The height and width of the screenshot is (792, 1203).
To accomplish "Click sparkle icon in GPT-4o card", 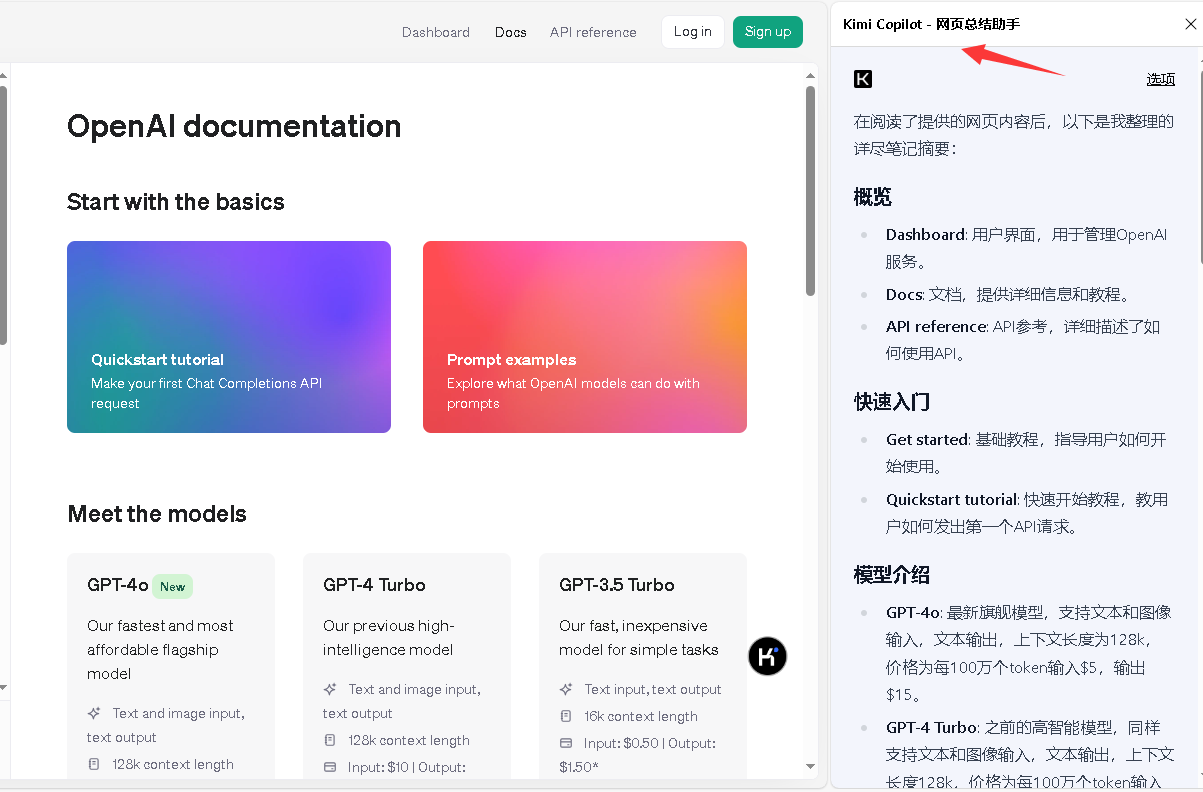I will point(94,713).
